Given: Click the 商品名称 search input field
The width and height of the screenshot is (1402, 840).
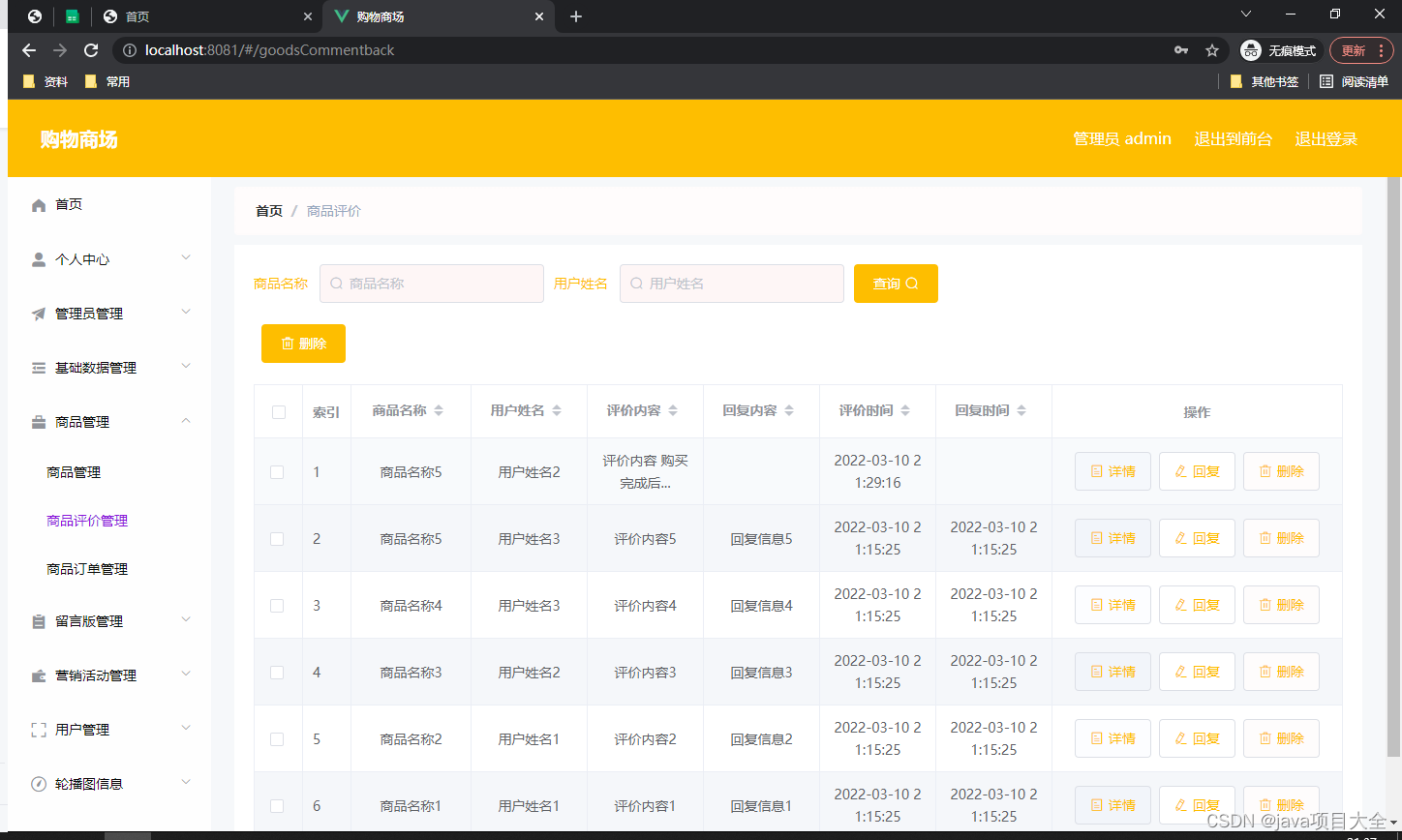Looking at the screenshot, I should click(x=432, y=284).
